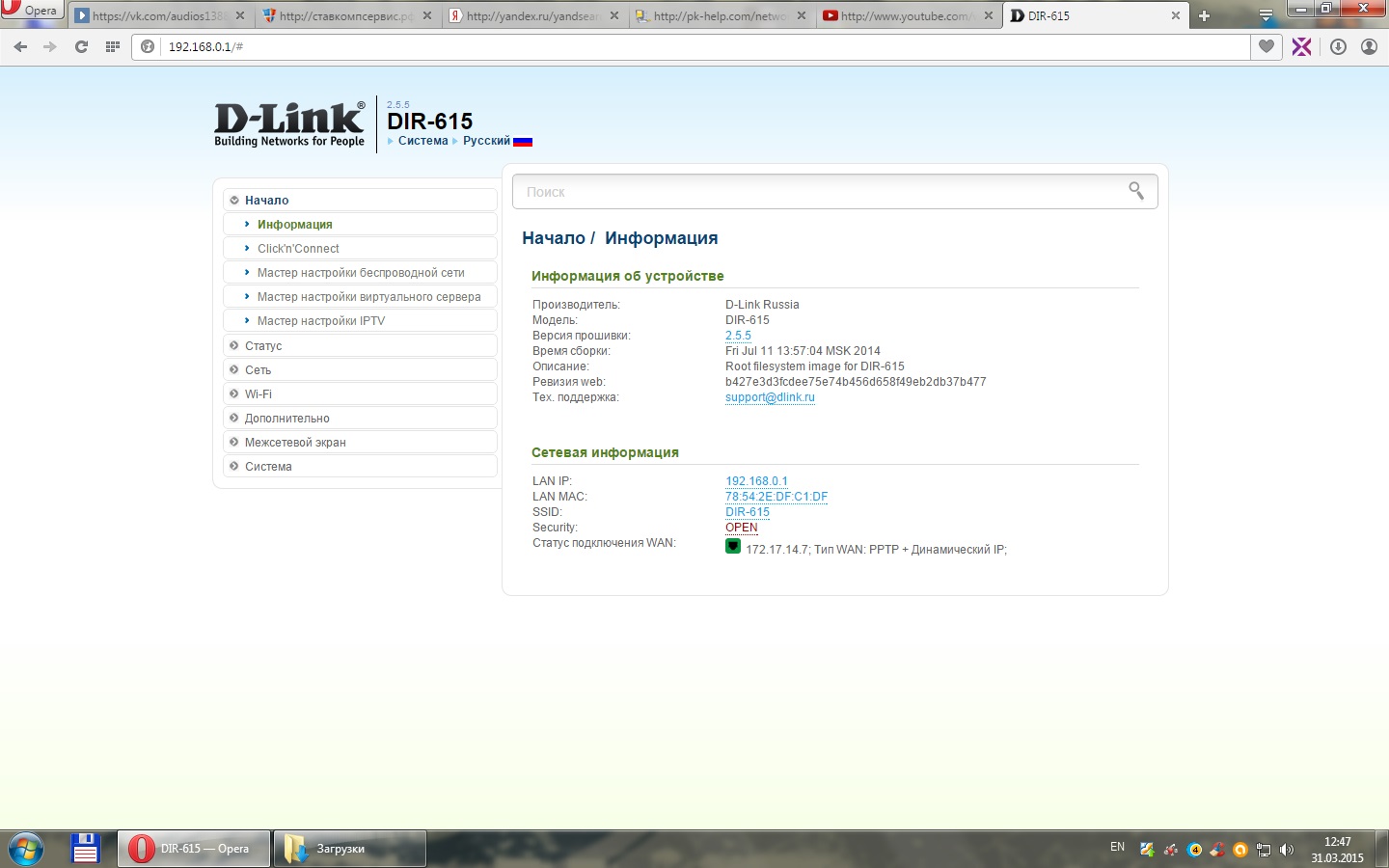Click the search magnifier icon

1136,191
